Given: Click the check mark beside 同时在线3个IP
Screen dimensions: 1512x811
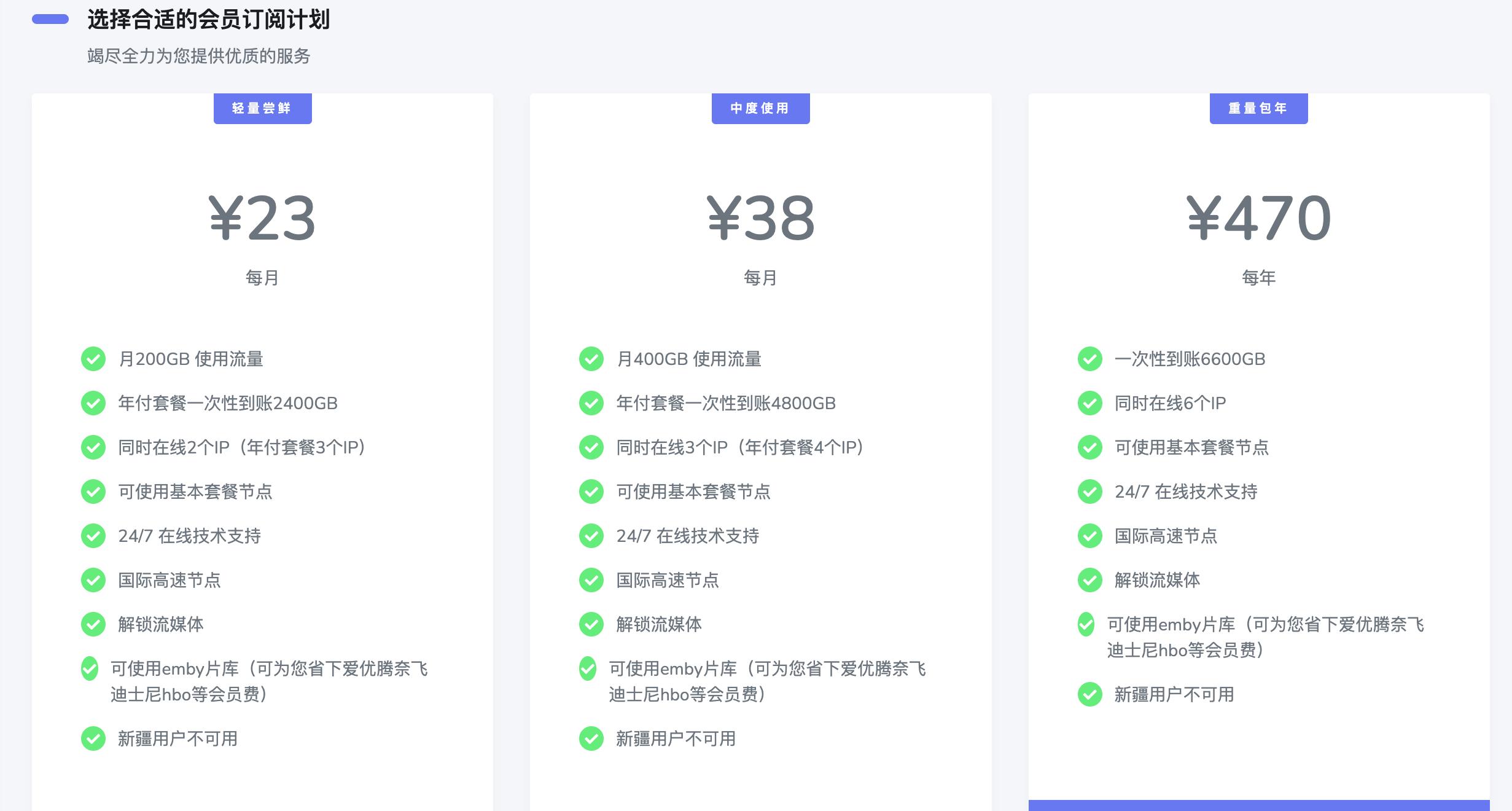Looking at the screenshot, I should 591,447.
